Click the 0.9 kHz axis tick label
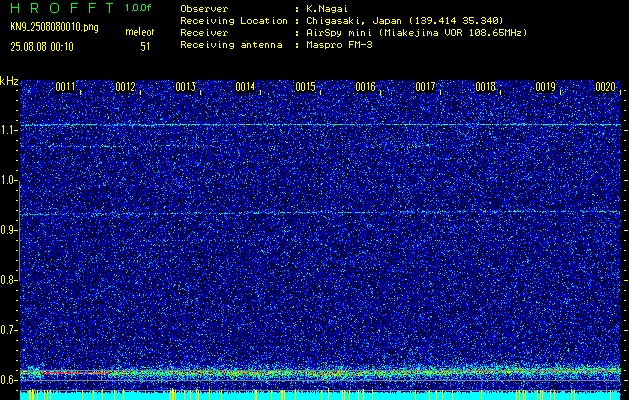This screenshot has width=629, height=400. (x=8, y=230)
